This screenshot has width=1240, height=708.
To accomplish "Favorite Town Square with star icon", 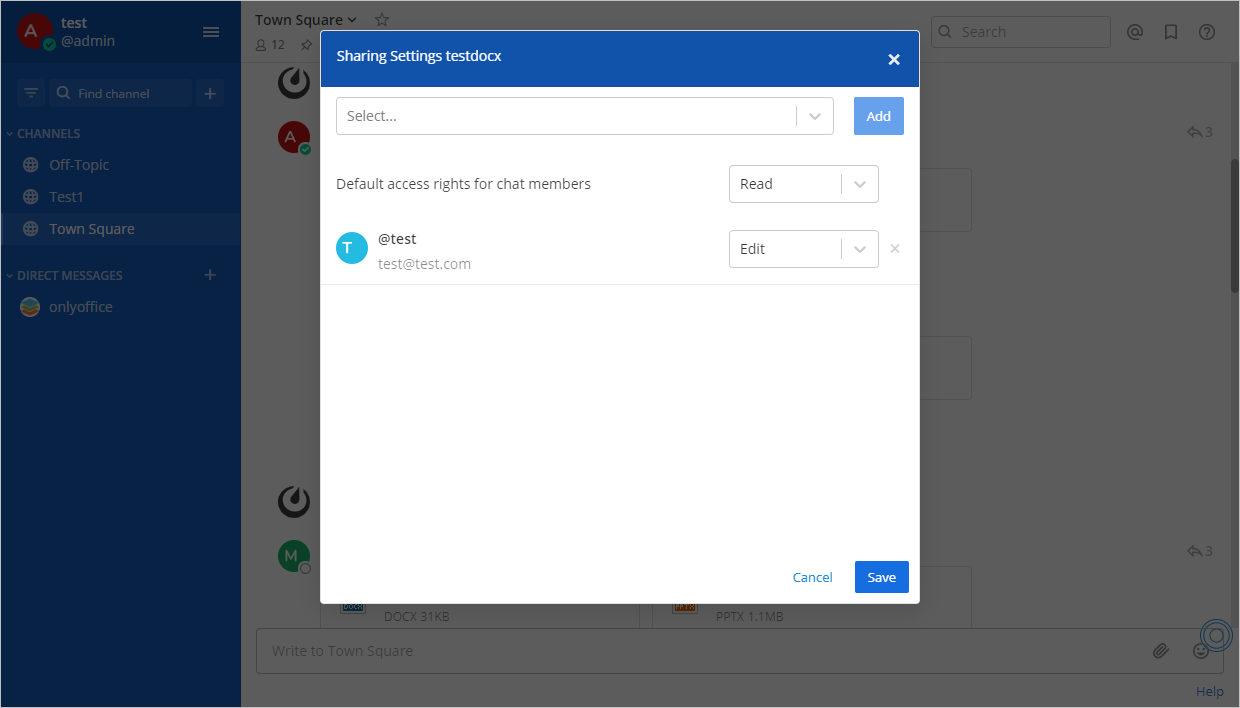I will pos(381,20).
